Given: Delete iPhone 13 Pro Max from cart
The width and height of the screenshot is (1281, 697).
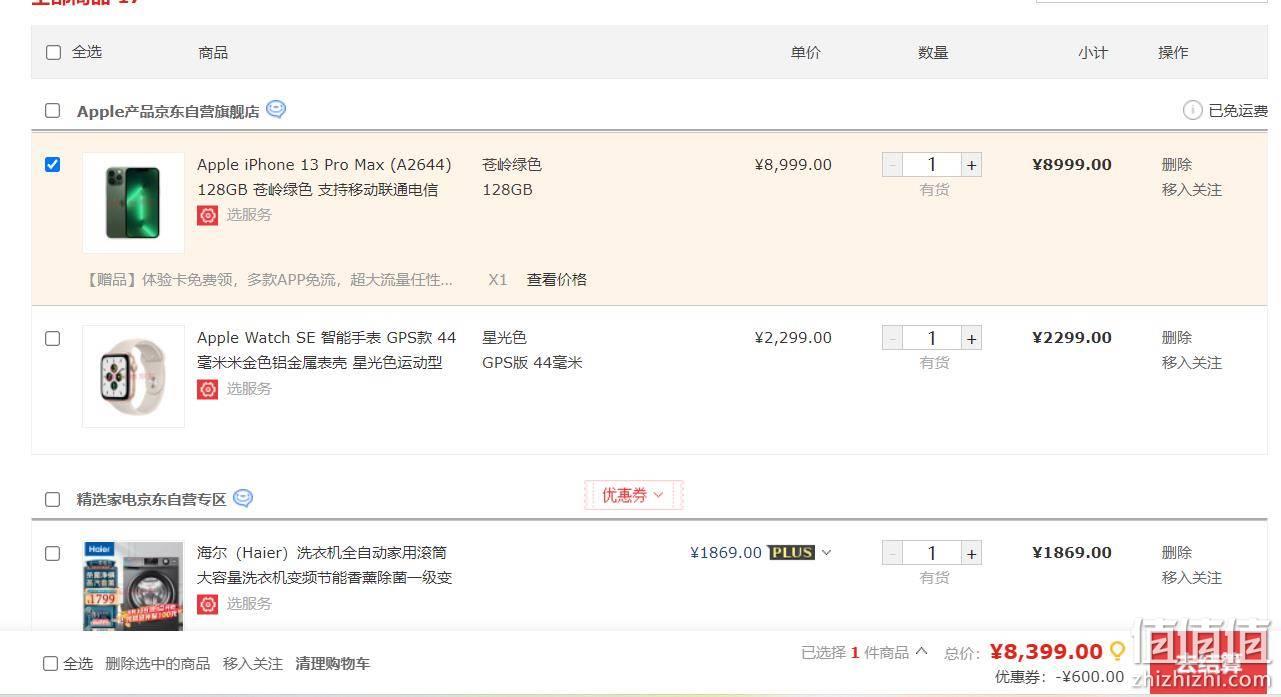Looking at the screenshot, I should (x=1176, y=165).
